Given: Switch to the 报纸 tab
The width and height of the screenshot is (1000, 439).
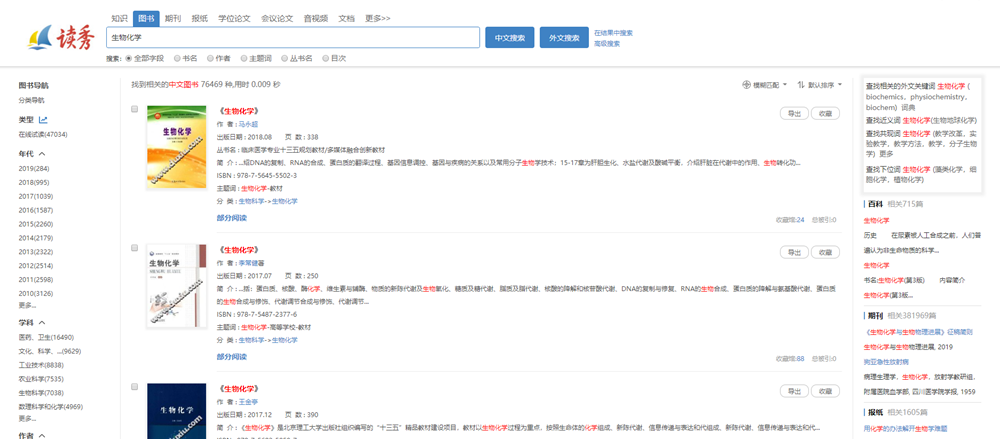Looking at the screenshot, I should (x=200, y=19).
